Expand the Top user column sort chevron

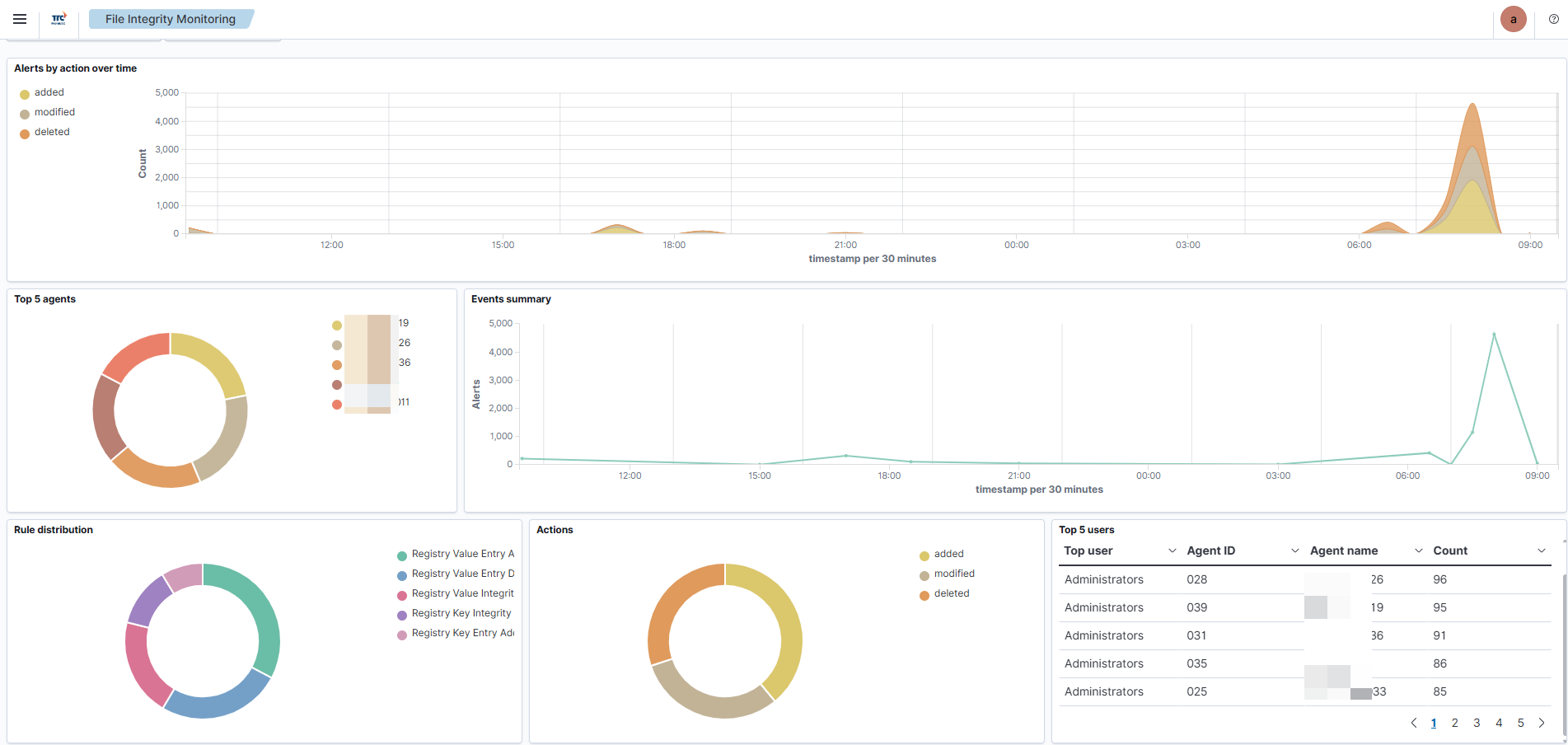(1172, 551)
